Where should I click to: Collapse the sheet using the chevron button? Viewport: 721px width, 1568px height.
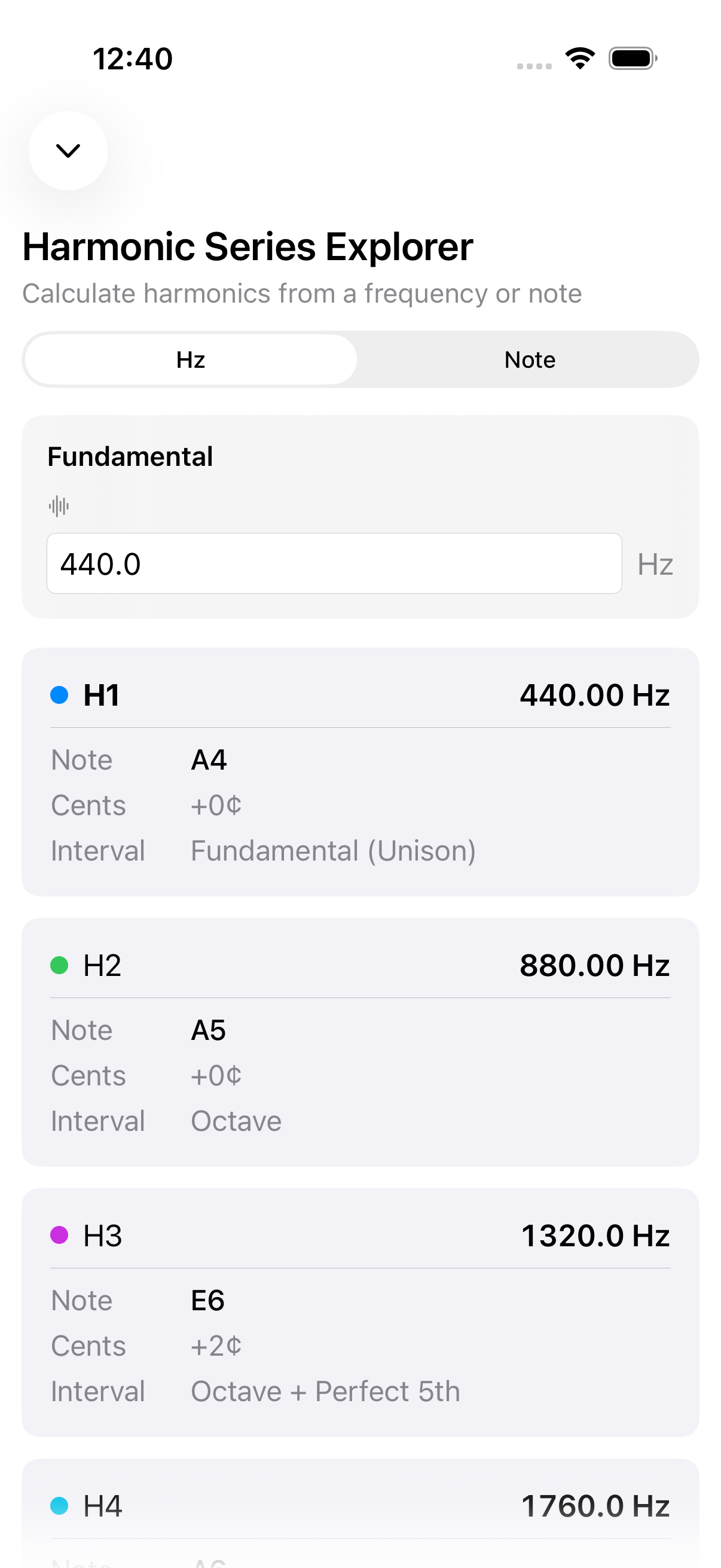(68, 151)
